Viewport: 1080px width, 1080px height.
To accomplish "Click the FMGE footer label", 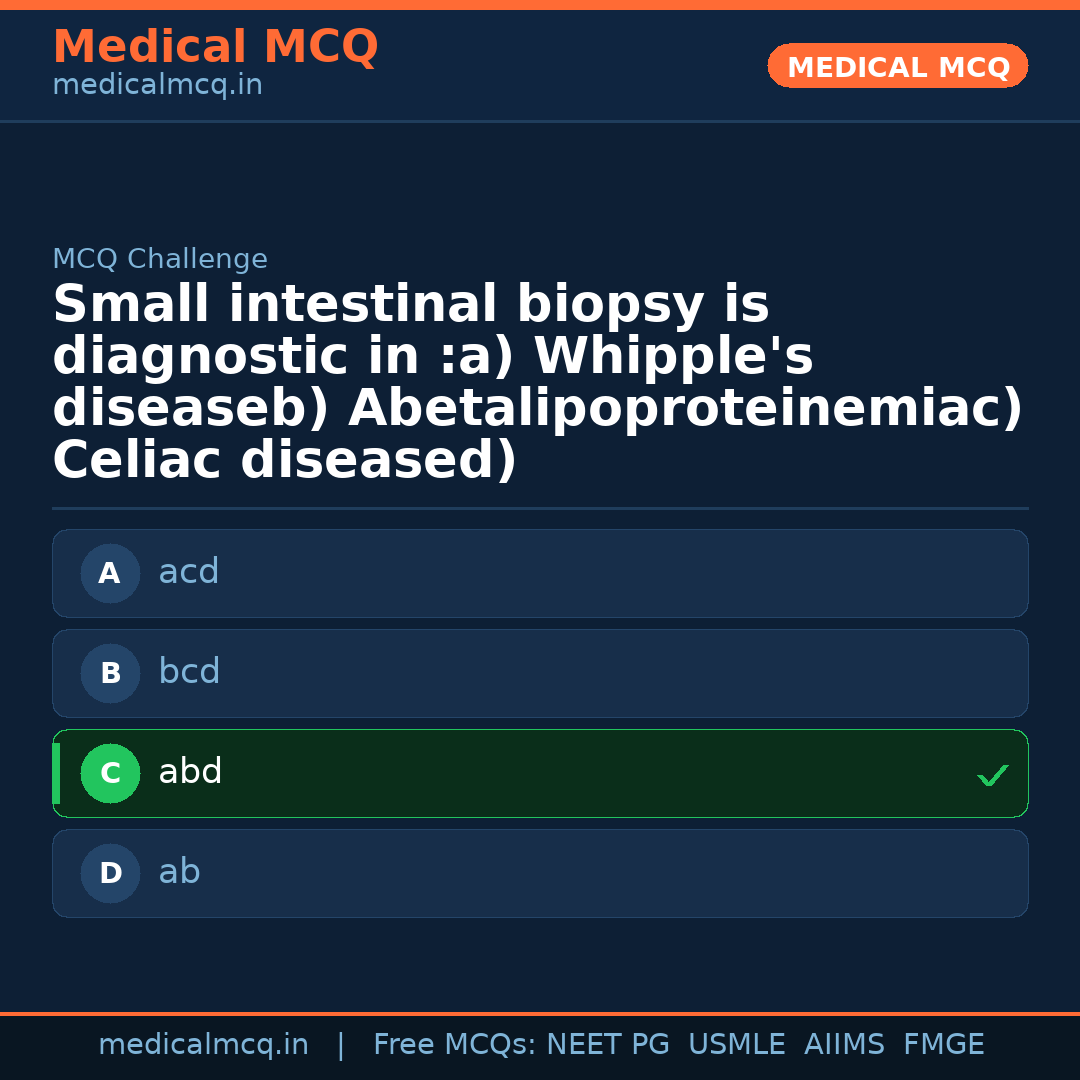I will (x=943, y=1045).
